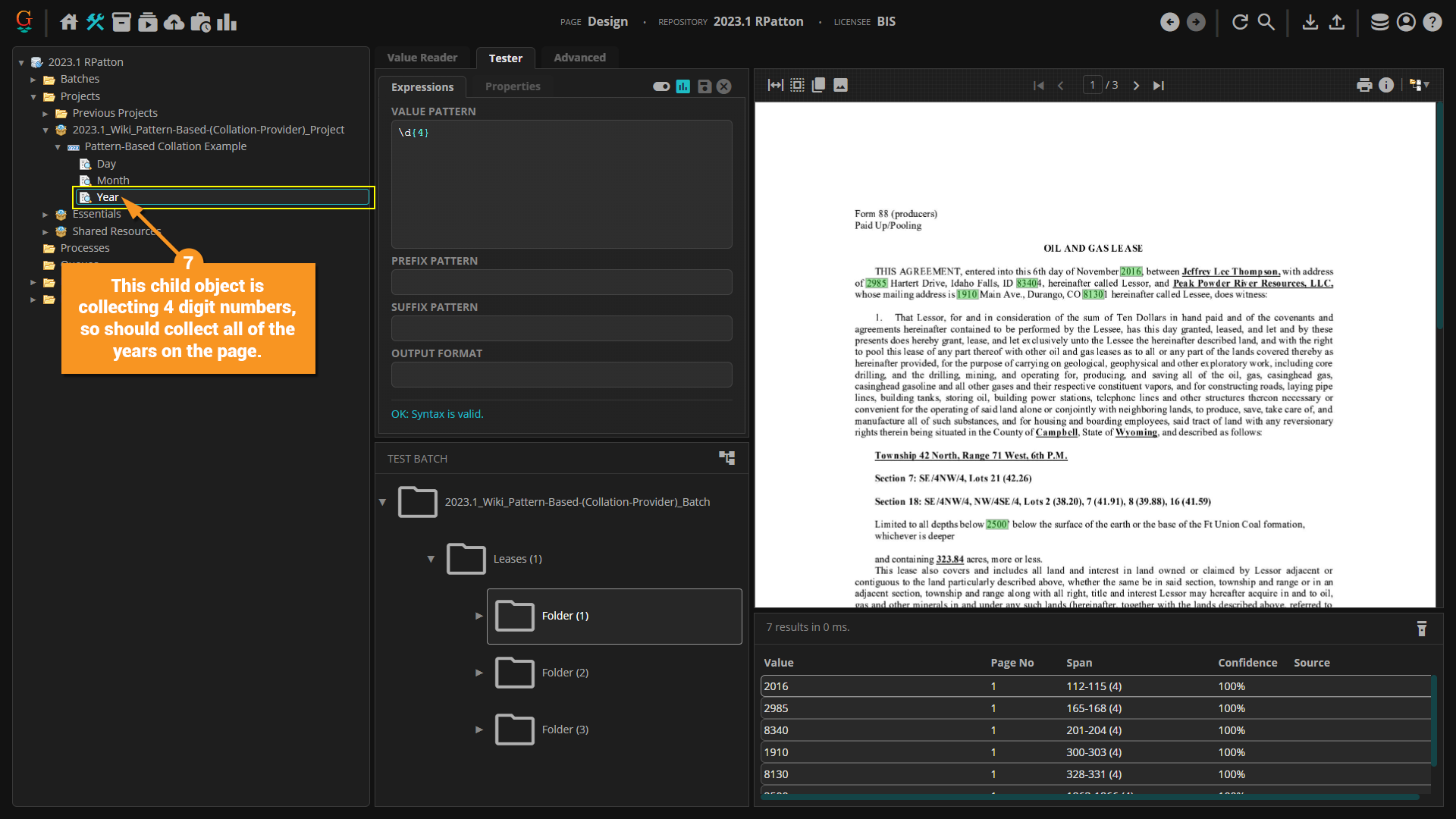Open the repository database icon
The width and height of the screenshot is (1456, 819).
click(1379, 22)
